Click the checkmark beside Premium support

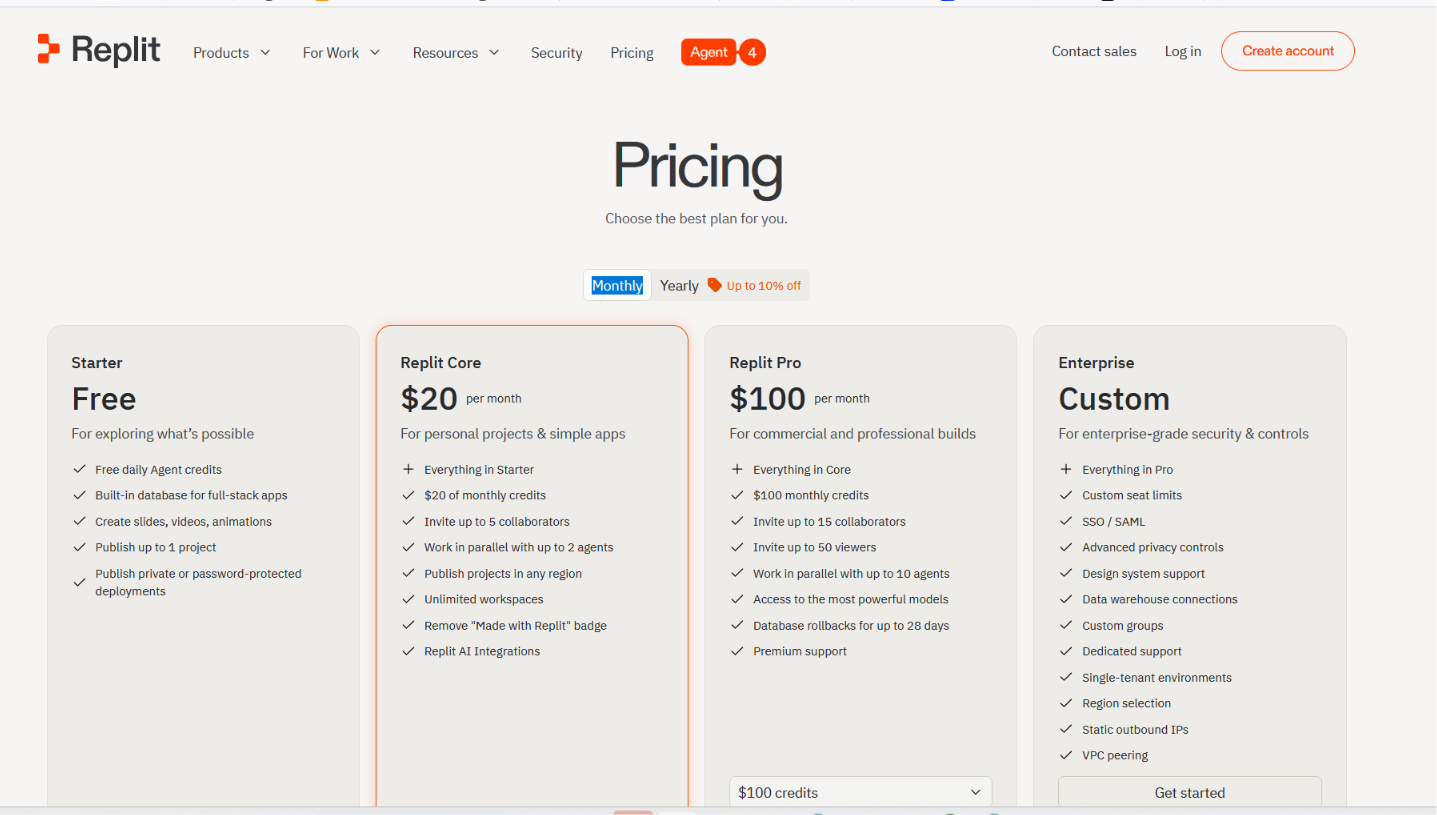pos(737,651)
